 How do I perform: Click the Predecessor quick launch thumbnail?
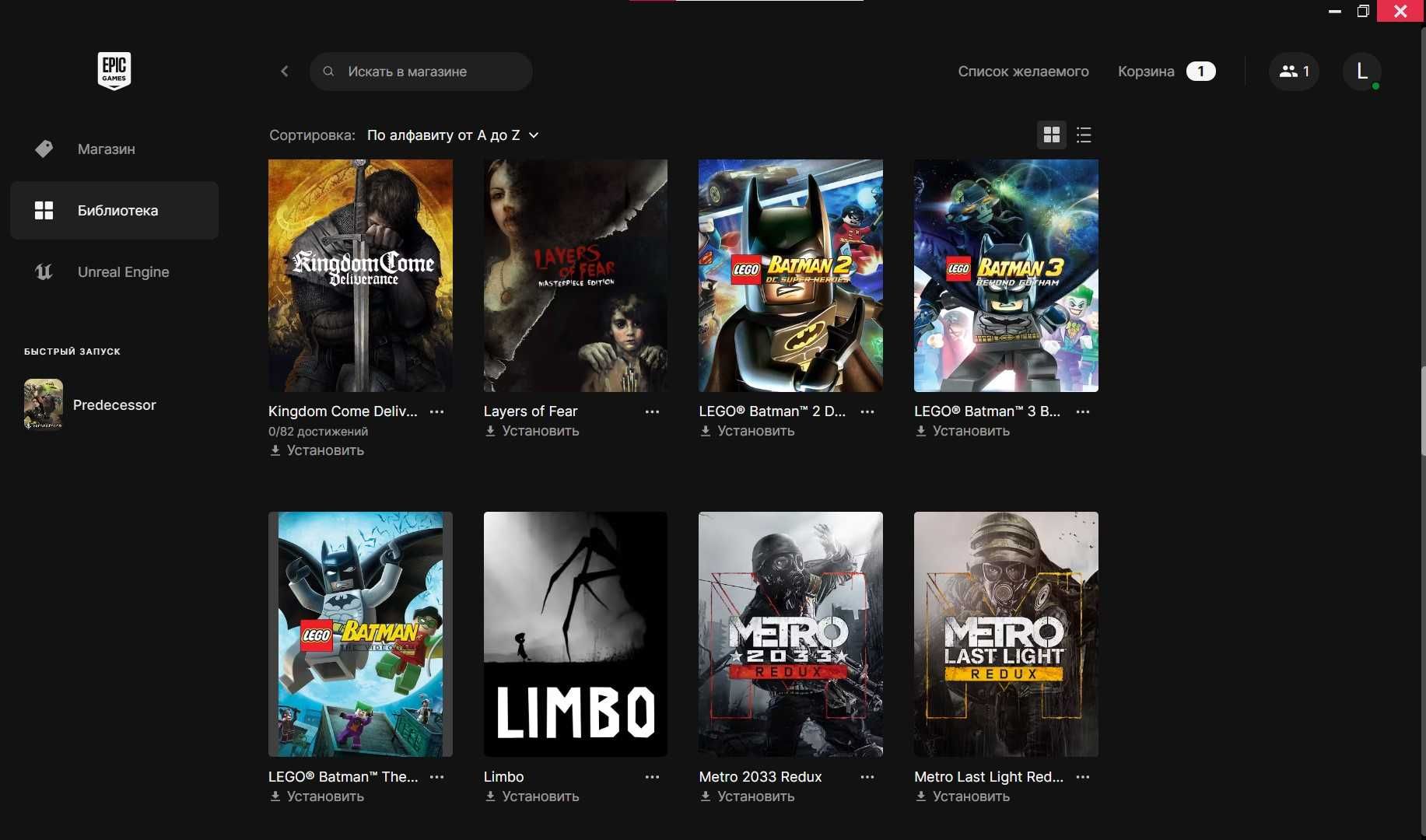(44, 404)
